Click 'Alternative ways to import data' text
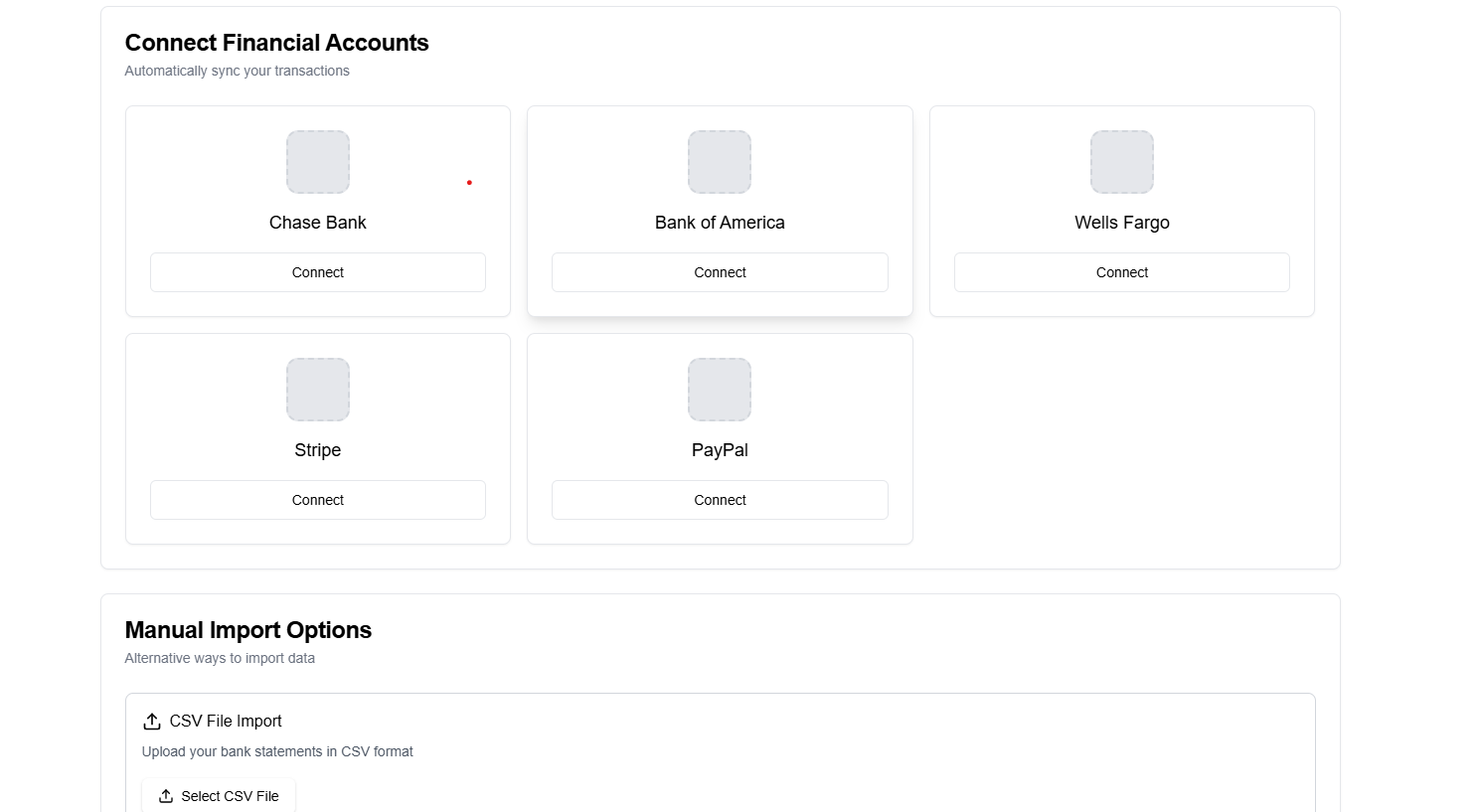1478x812 pixels. click(220, 658)
